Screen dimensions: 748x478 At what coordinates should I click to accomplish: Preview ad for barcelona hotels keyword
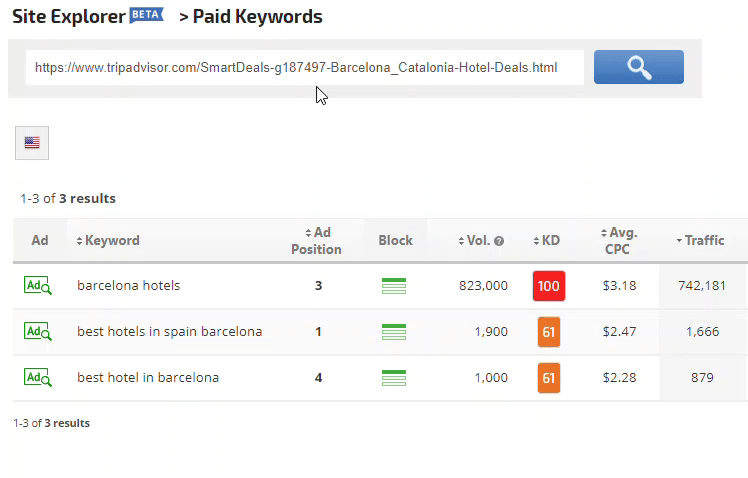click(x=38, y=286)
